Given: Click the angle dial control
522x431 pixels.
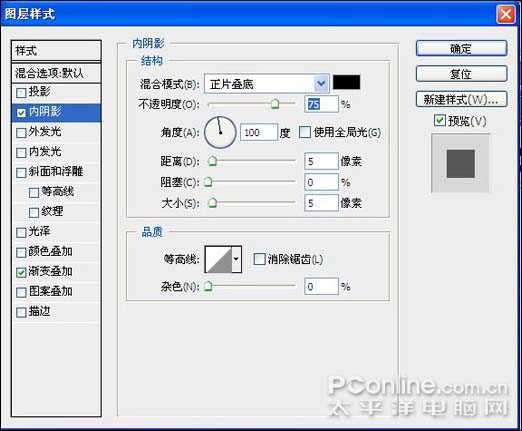Looking at the screenshot, I should coord(220,132).
